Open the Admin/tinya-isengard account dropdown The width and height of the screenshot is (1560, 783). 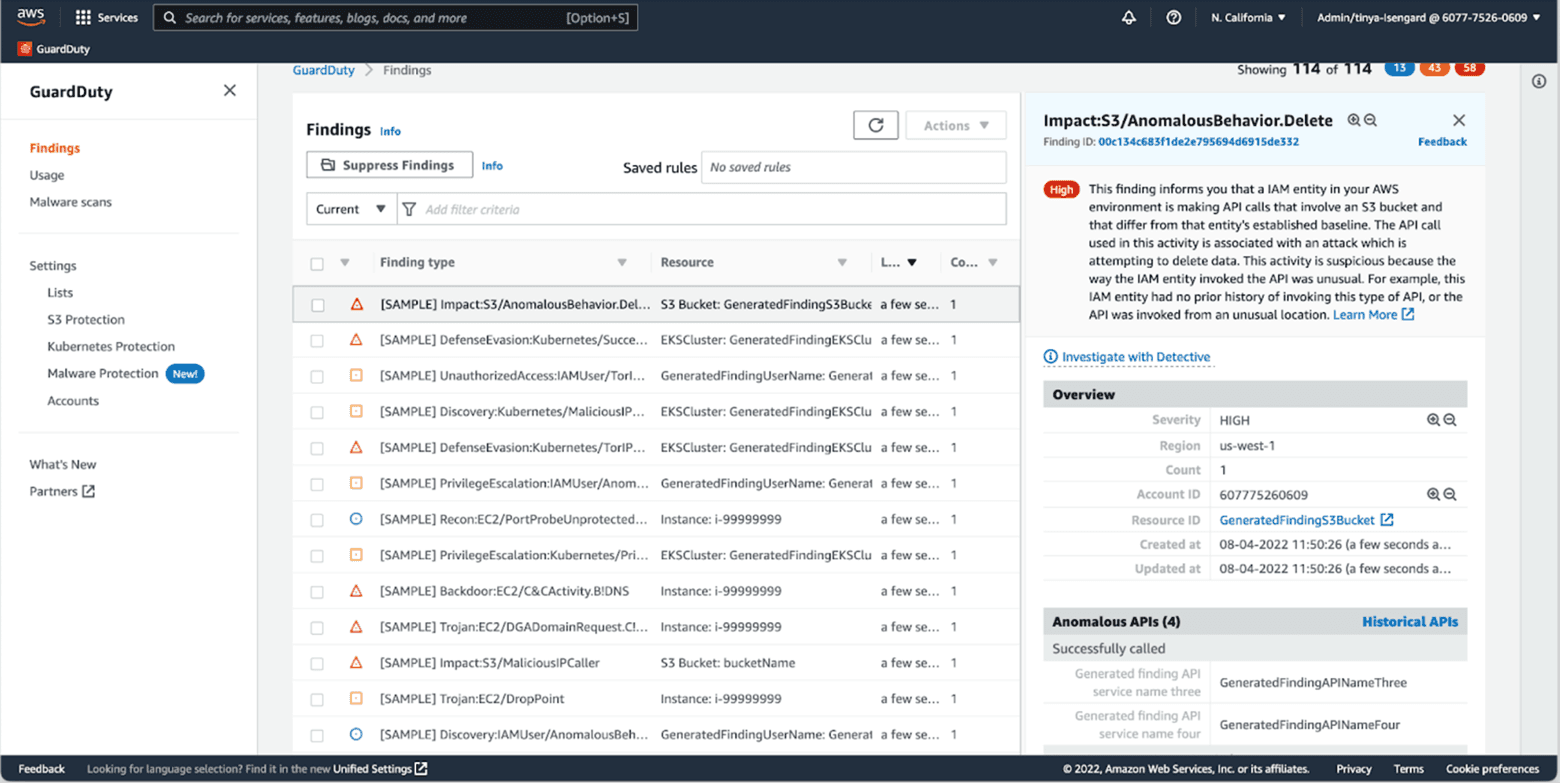pos(1429,18)
